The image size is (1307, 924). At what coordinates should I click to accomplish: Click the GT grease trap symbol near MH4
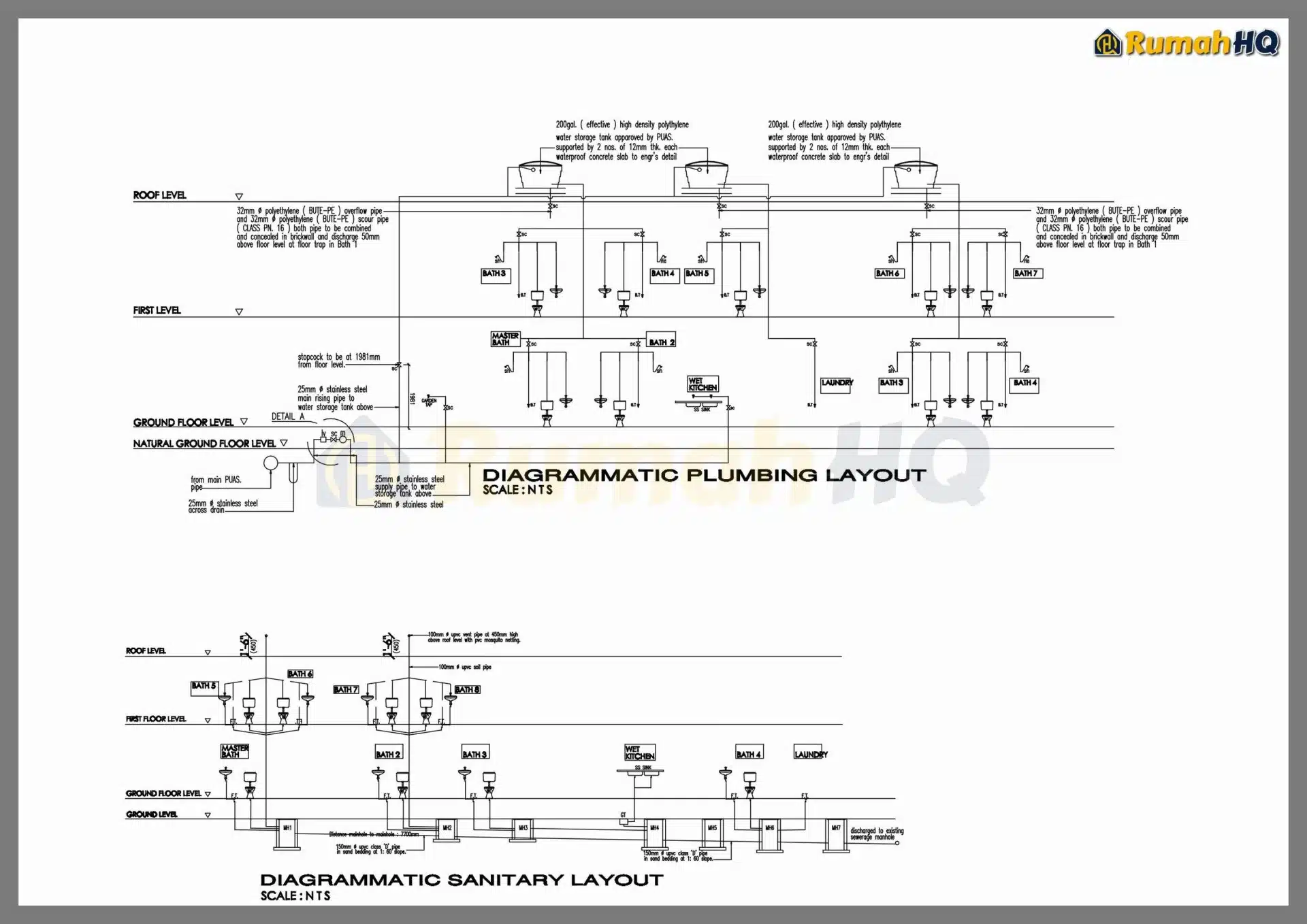tap(624, 821)
